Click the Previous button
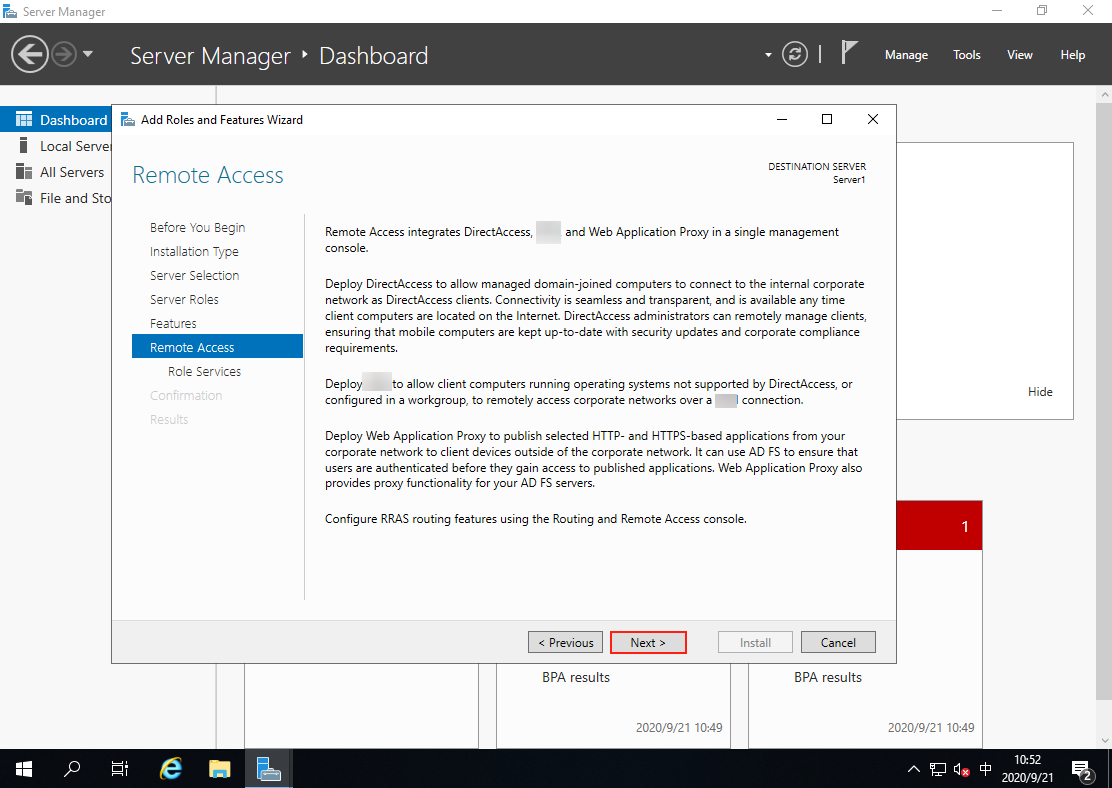This screenshot has width=1112, height=788. coord(565,643)
